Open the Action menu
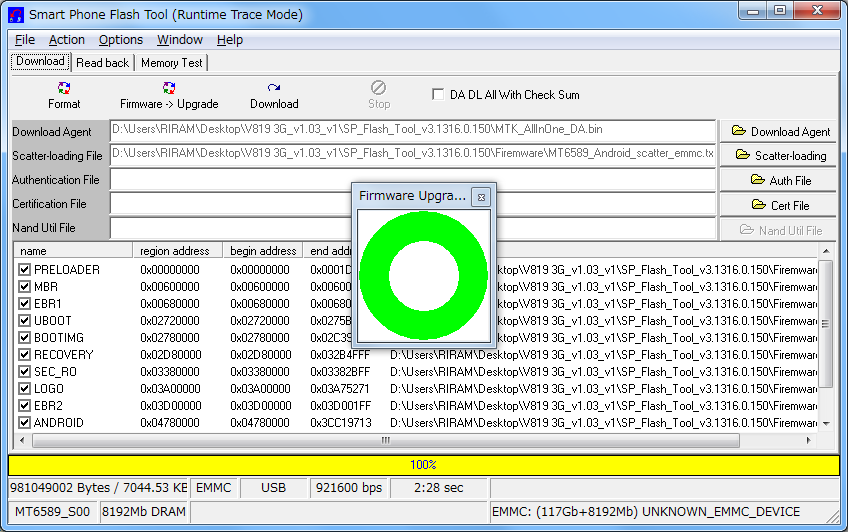Screen dimensions: 848x532 (x=67, y=39)
